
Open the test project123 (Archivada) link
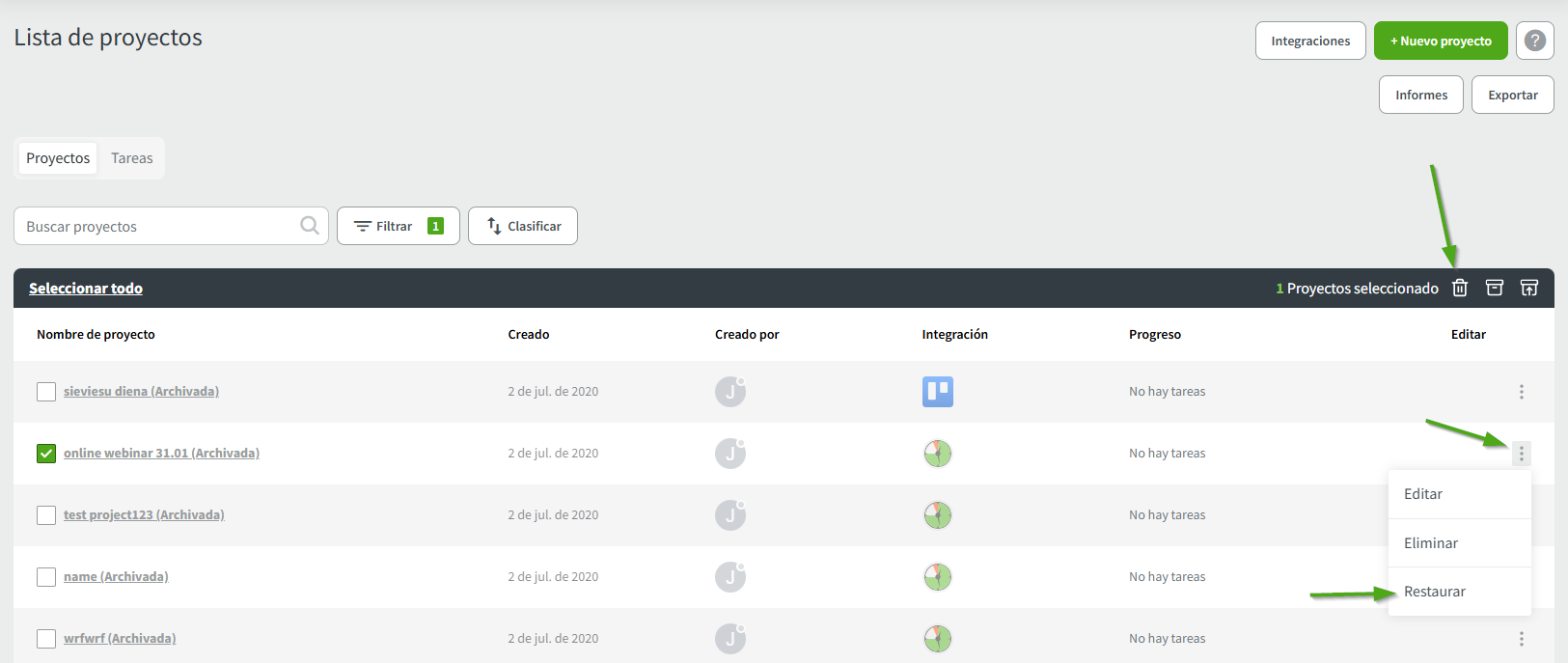tap(144, 515)
